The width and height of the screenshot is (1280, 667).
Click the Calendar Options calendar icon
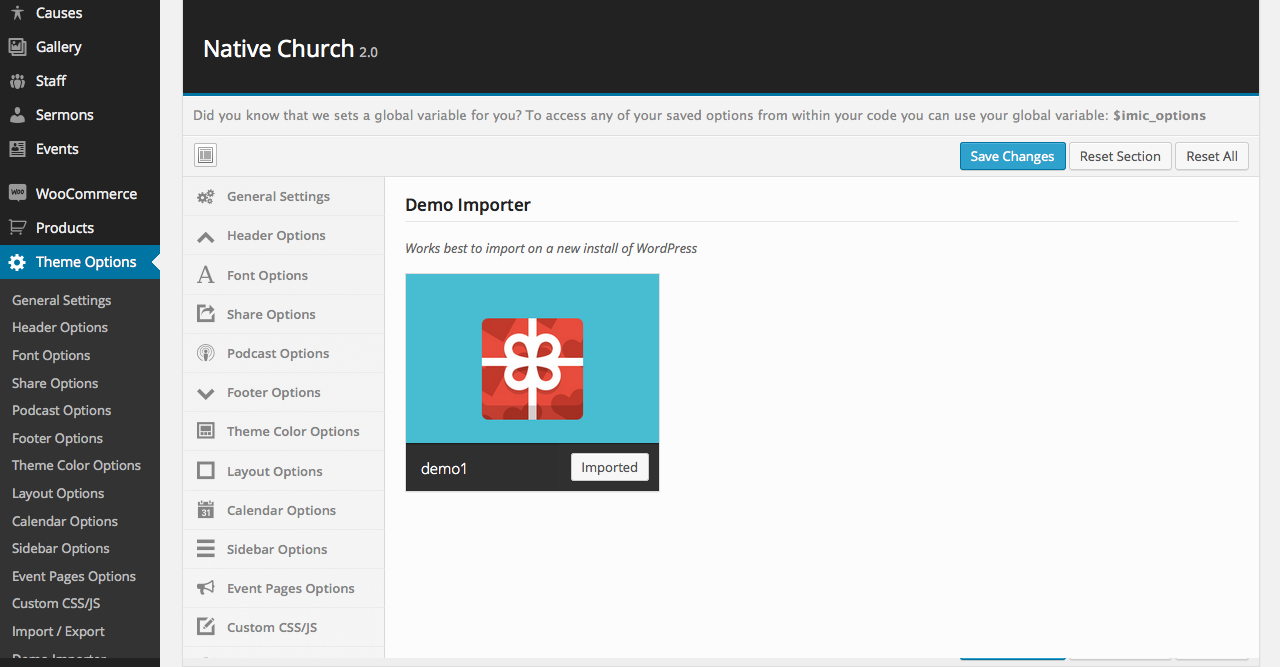click(206, 510)
